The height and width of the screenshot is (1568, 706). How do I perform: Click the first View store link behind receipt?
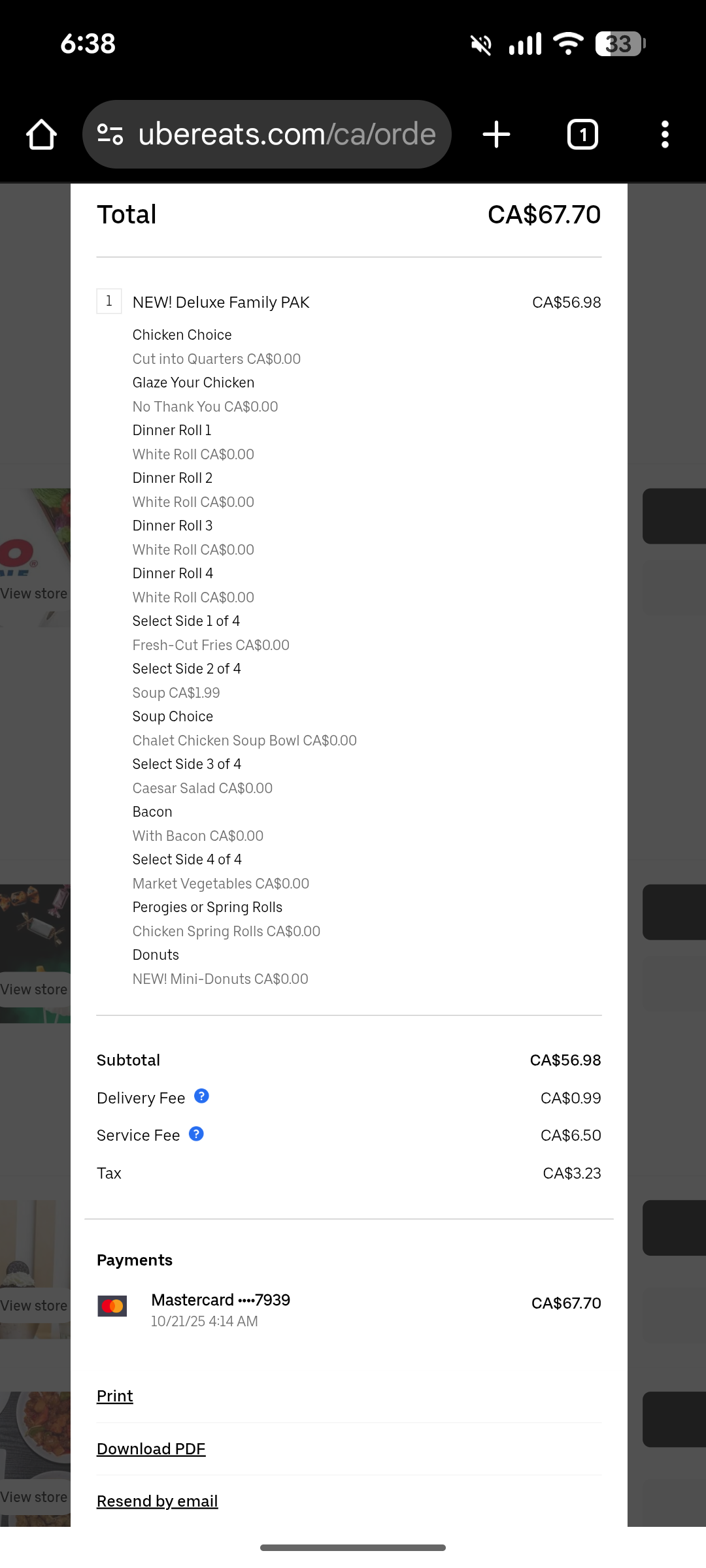34,593
